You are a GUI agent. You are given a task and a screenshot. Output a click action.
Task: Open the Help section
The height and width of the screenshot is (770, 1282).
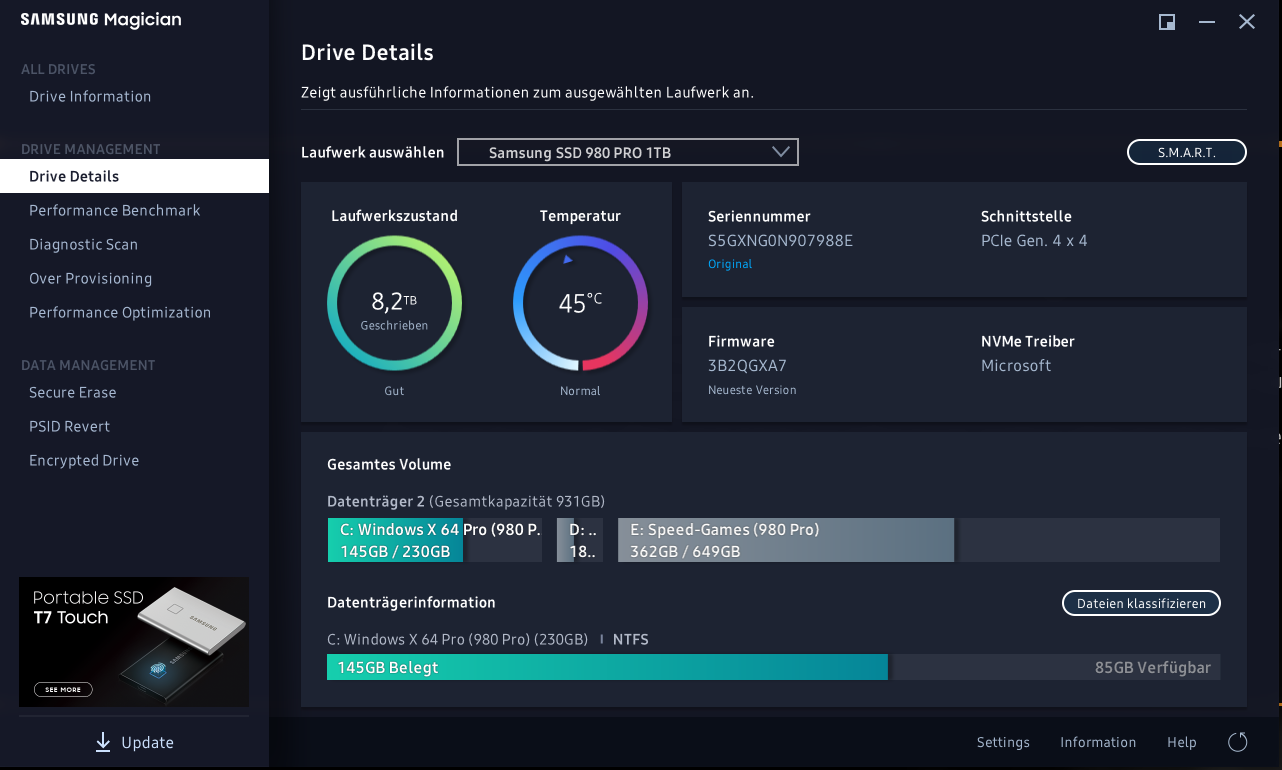[1181, 742]
